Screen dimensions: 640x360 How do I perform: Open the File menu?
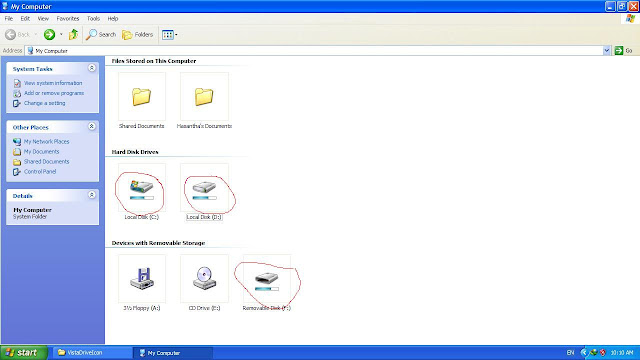[9, 19]
